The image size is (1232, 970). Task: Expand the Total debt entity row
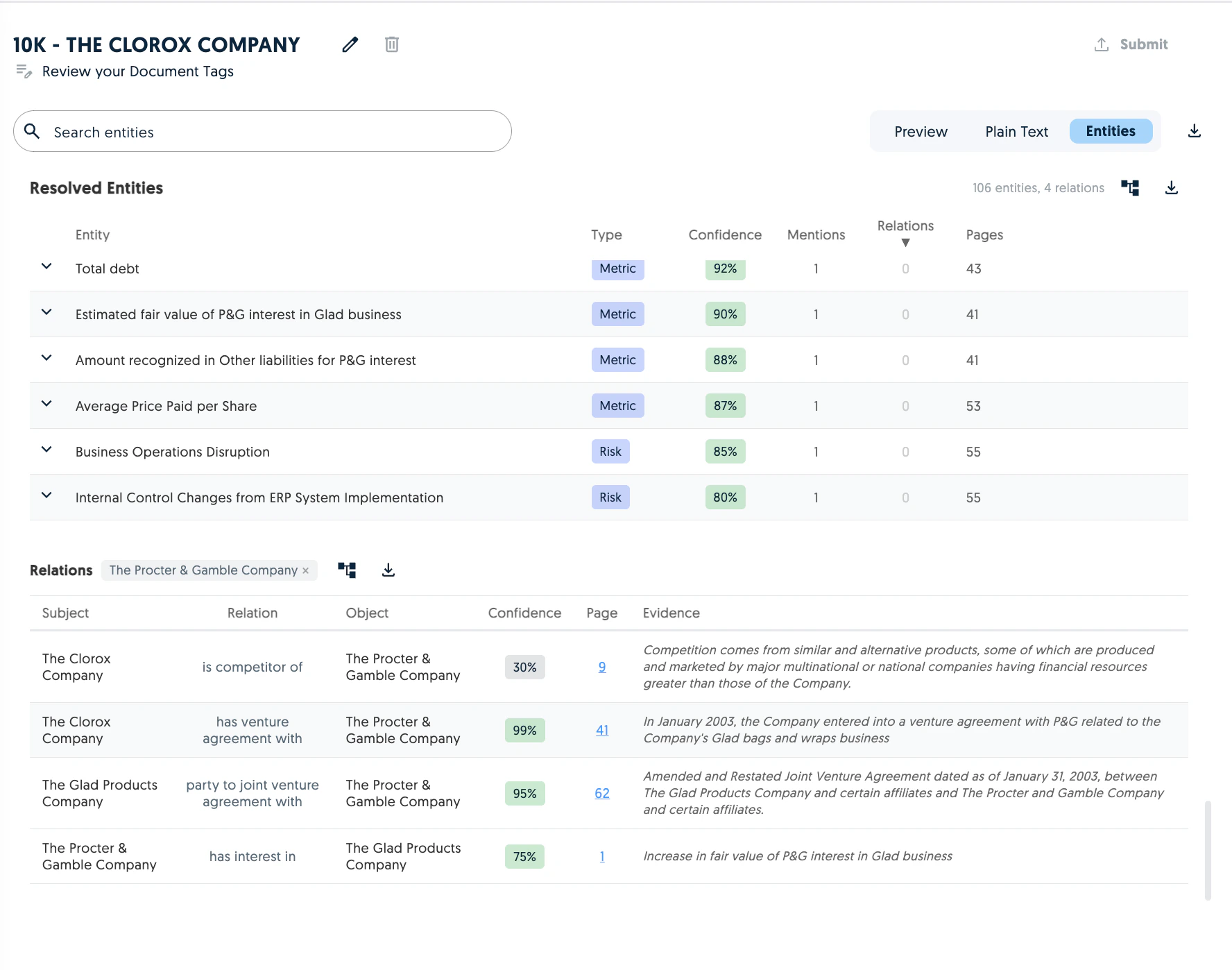pos(46,266)
